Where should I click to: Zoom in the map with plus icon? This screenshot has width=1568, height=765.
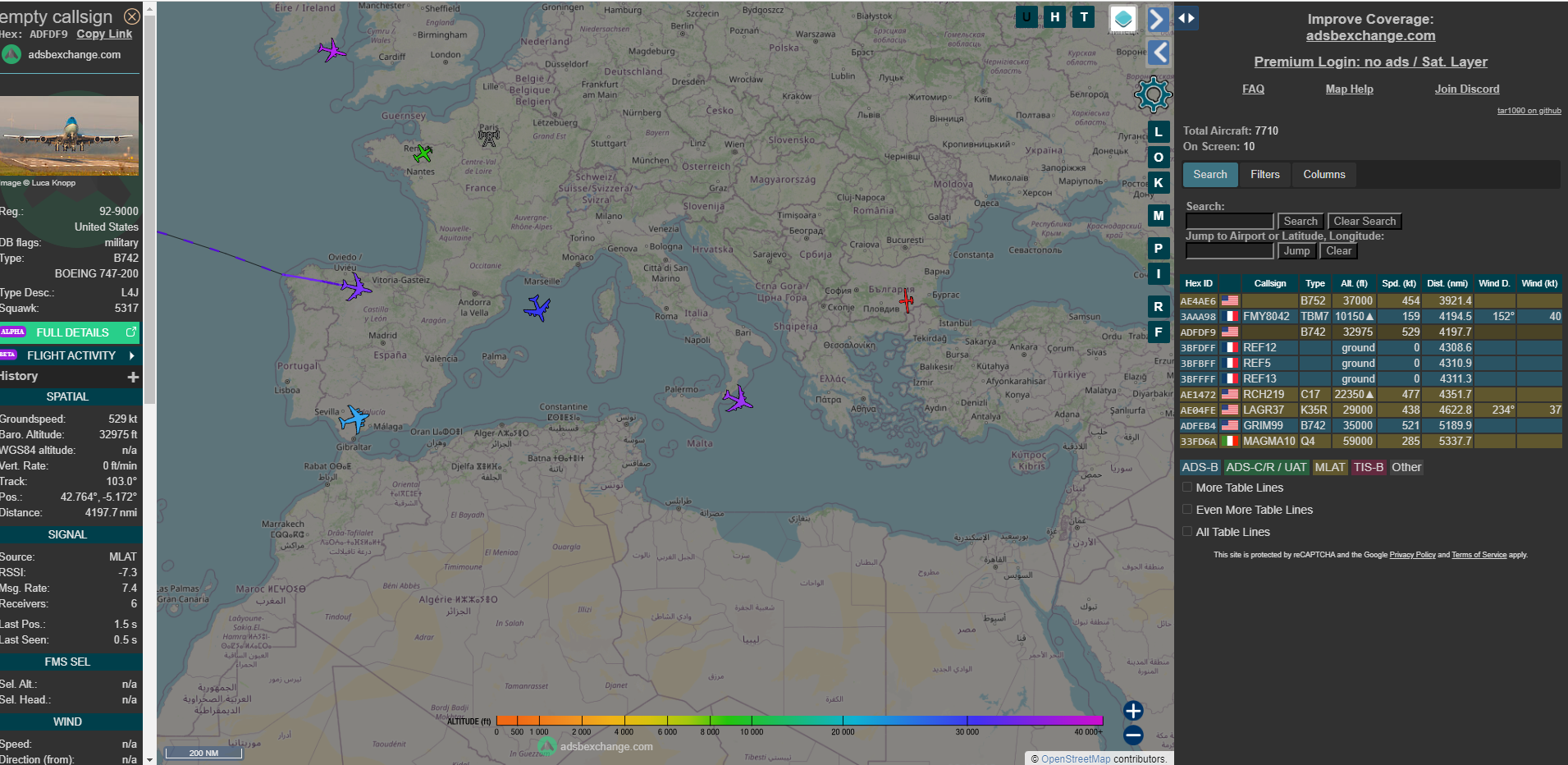tap(1133, 710)
